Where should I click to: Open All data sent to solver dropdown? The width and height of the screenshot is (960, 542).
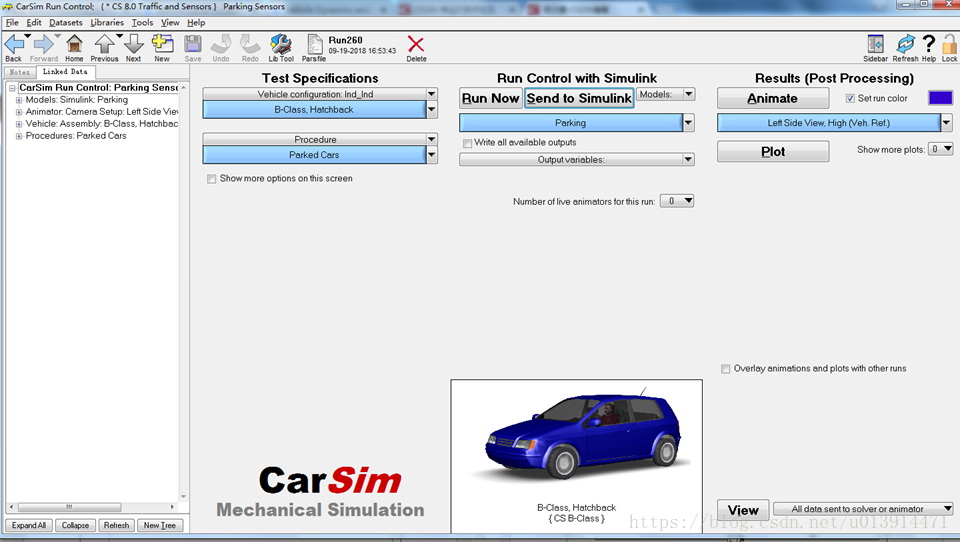point(863,509)
